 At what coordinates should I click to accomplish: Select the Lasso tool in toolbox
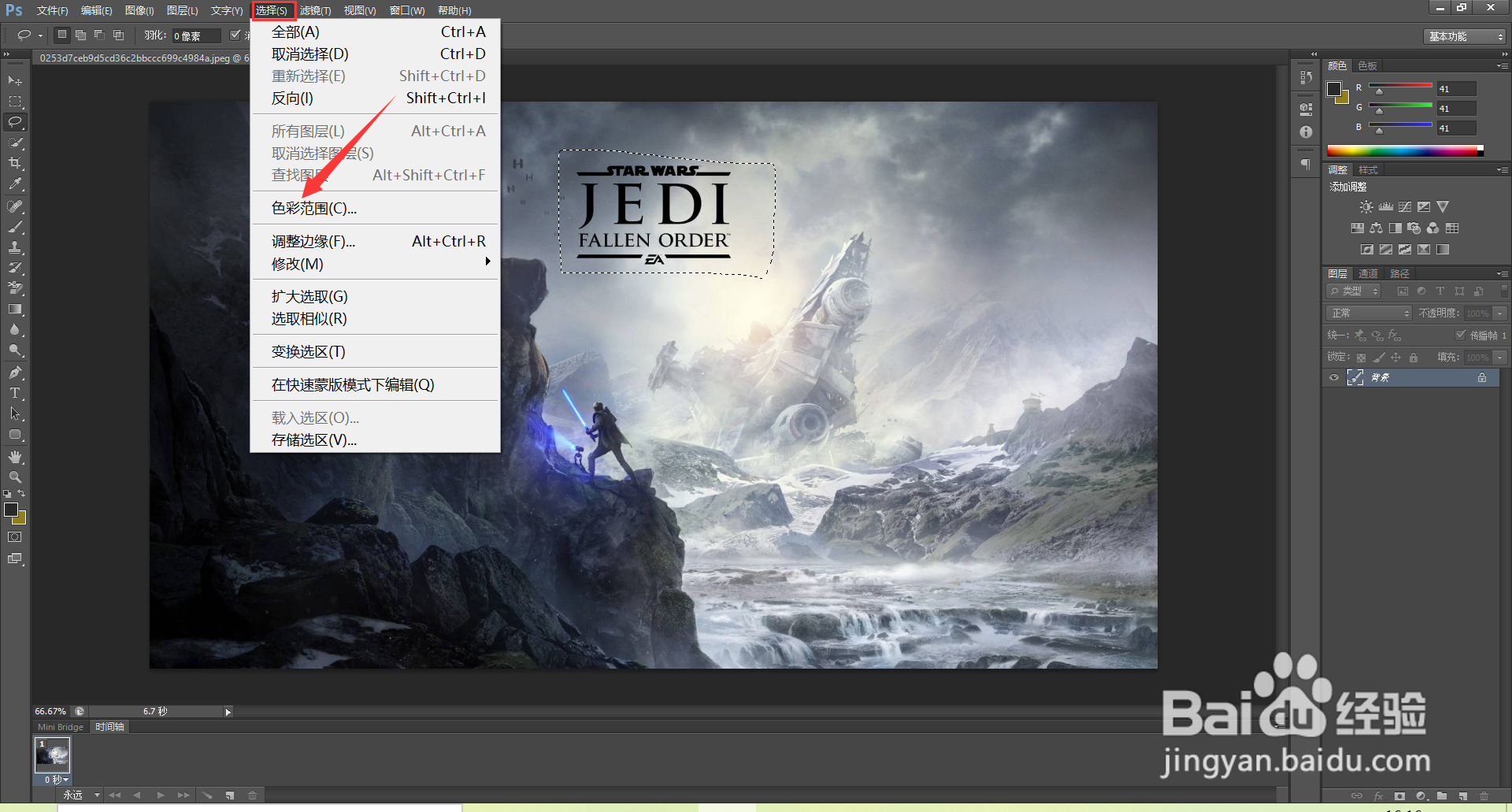click(15, 122)
